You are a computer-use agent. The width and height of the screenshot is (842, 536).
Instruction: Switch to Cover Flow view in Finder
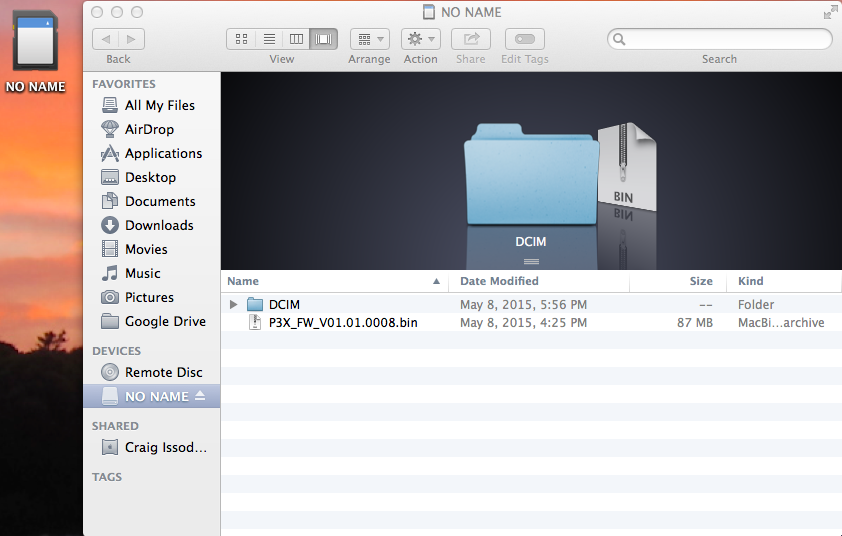tap(324, 39)
